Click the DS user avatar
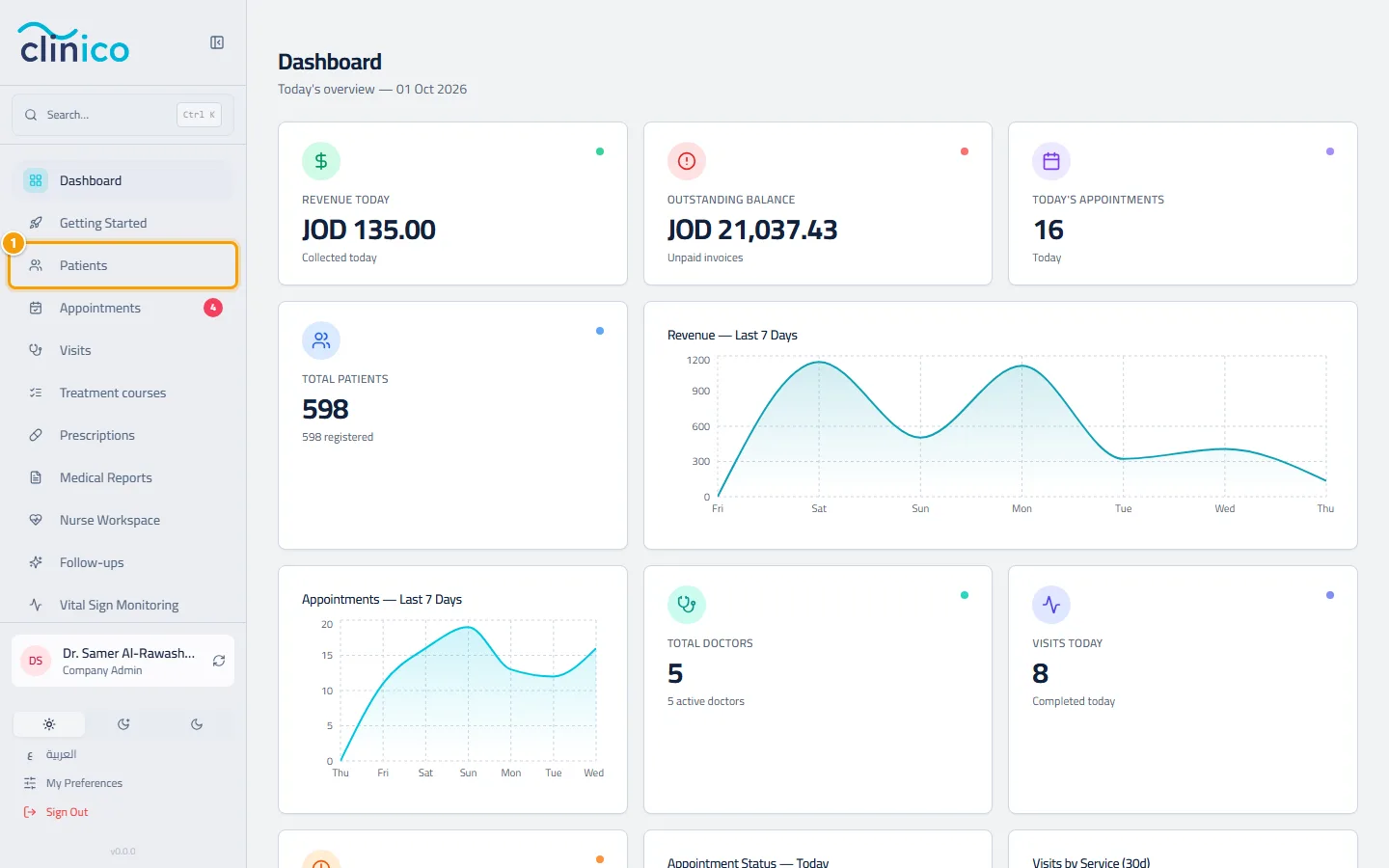1389x868 pixels. [36, 661]
